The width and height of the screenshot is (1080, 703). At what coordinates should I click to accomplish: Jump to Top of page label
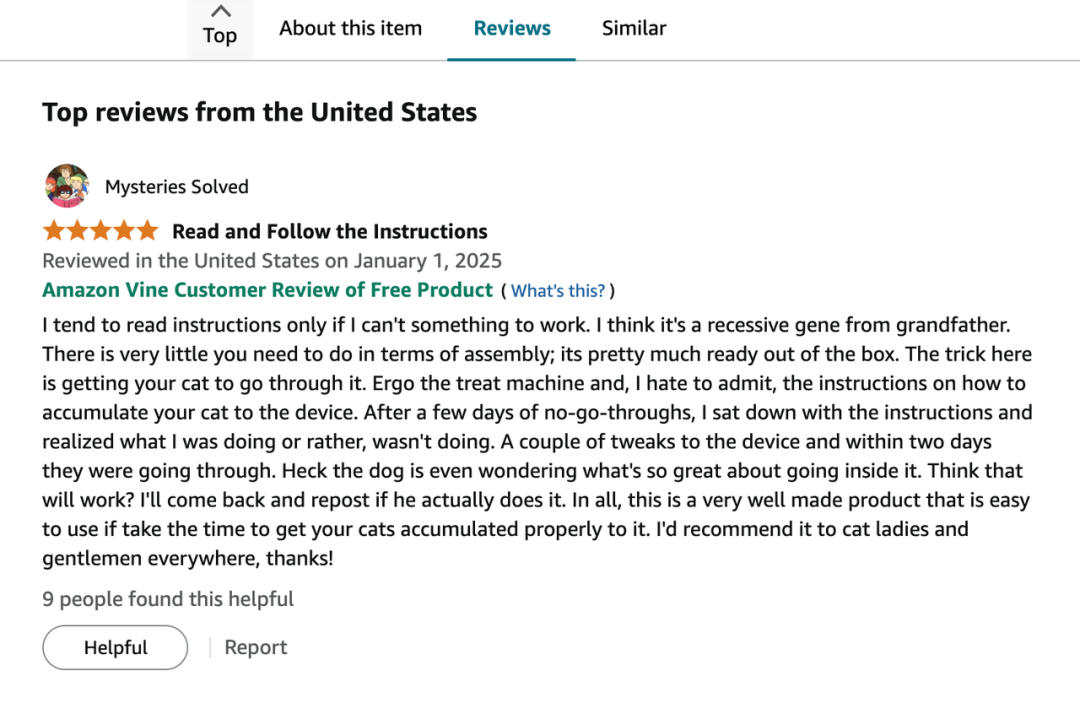click(220, 35)
